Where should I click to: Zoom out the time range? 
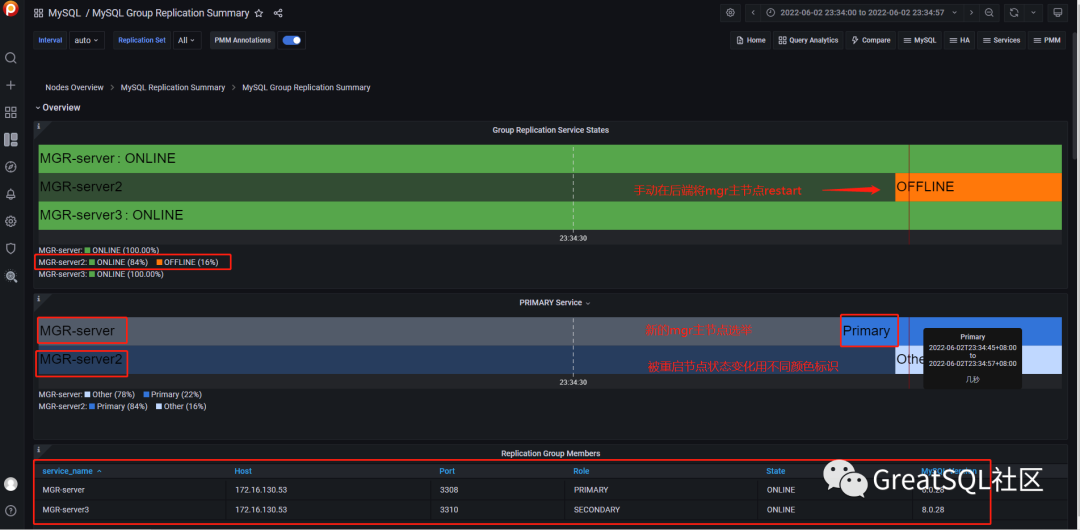pyautogui.click(x=989, y=12)
